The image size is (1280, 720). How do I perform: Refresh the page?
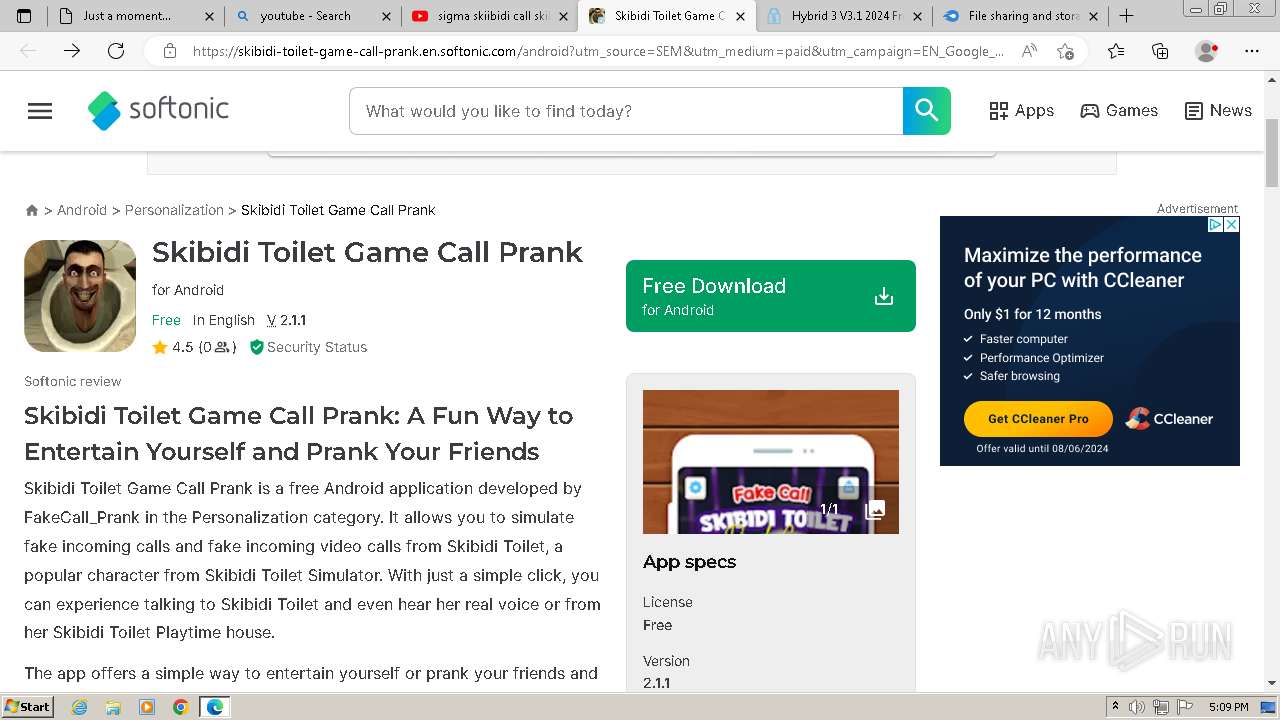point(116,51)
